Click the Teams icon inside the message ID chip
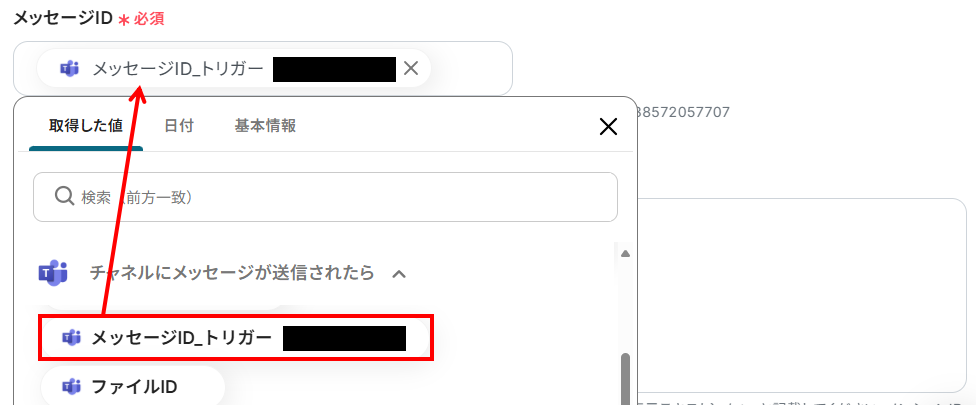This screenshot has width=976, height=405. pos(69,69)
